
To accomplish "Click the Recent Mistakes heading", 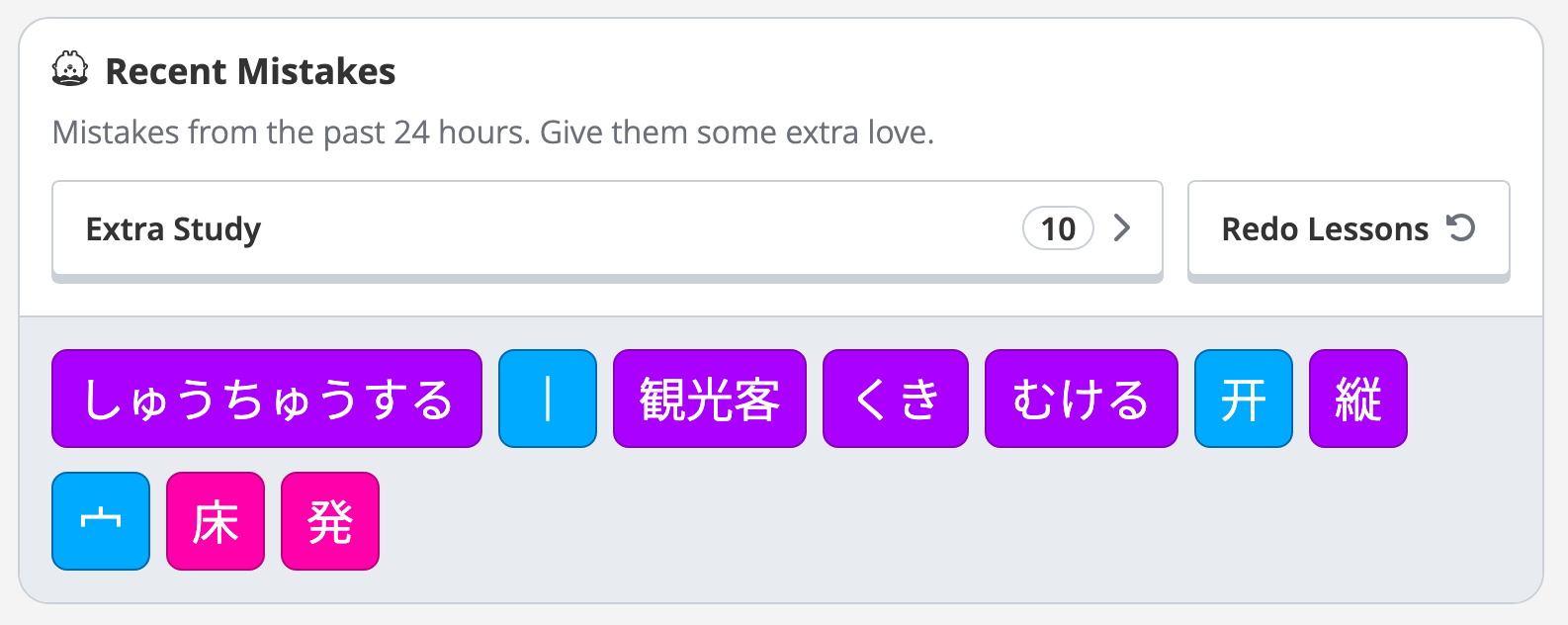I will [x=250, y=71].
